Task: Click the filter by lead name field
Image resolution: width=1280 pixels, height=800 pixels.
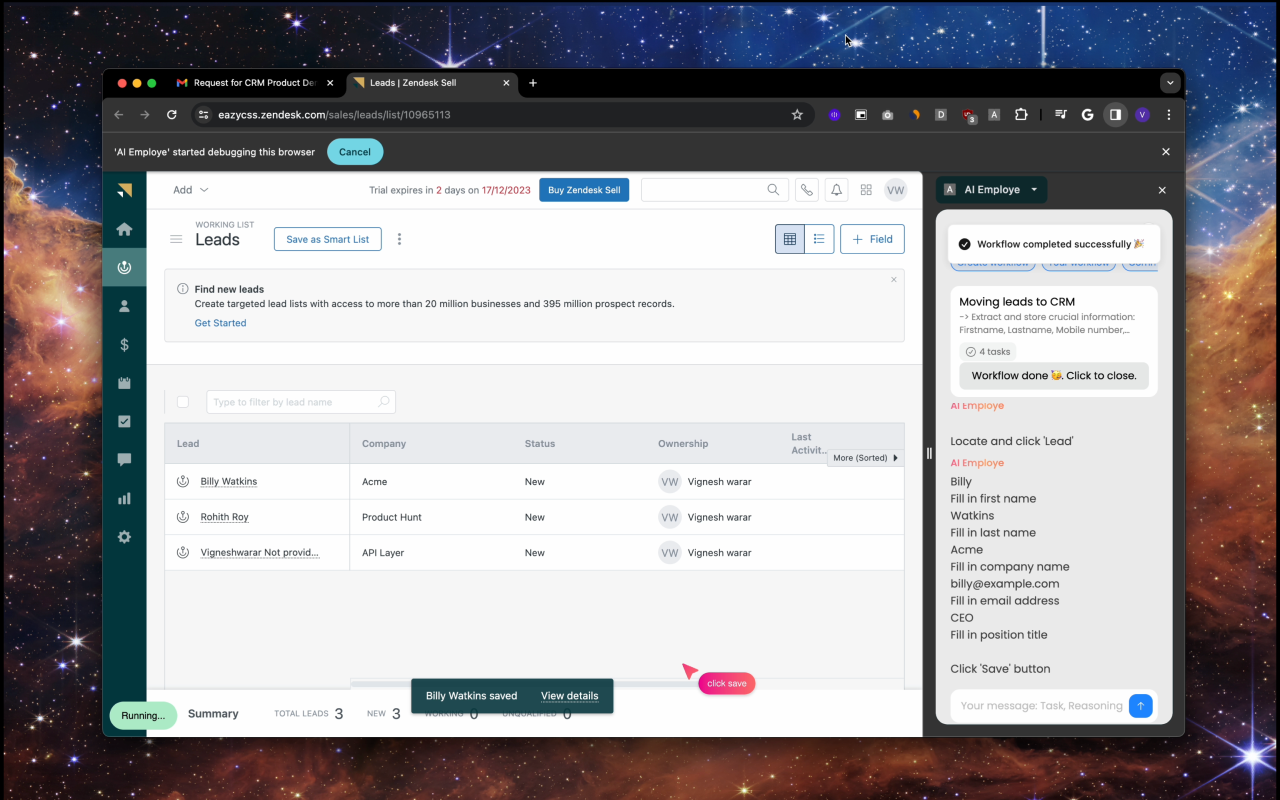Action: coord(300,402)
